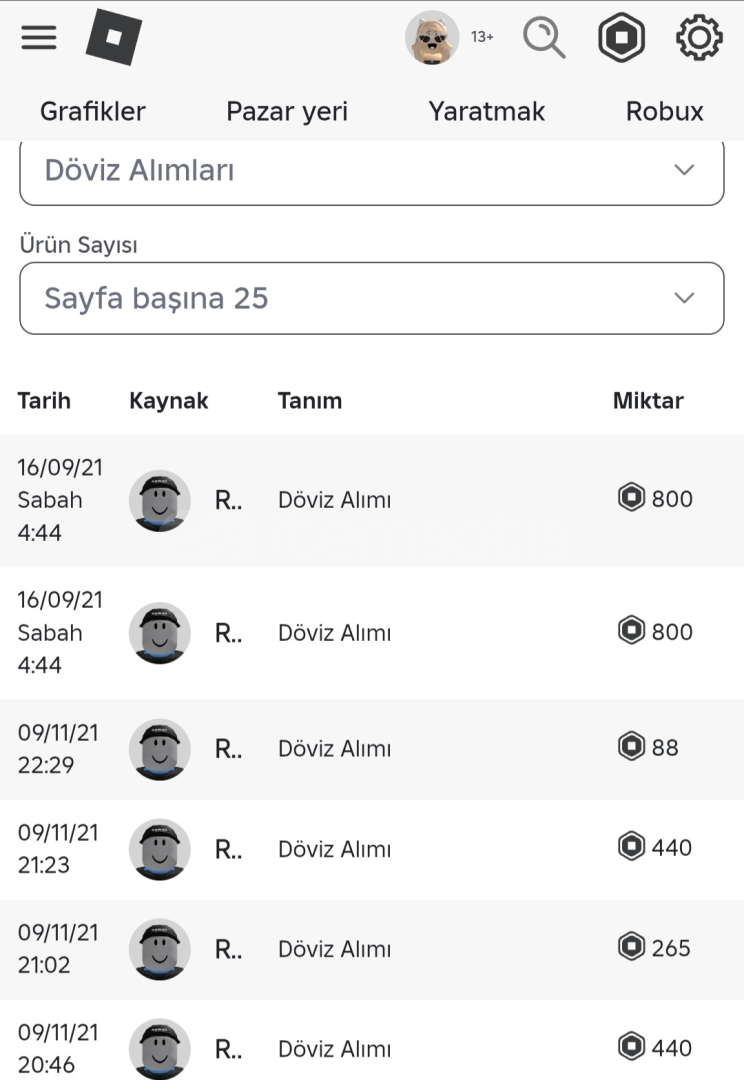Switch to the Grafikler tab
The image size is (744, 1080).
click(x=93, y=111)
